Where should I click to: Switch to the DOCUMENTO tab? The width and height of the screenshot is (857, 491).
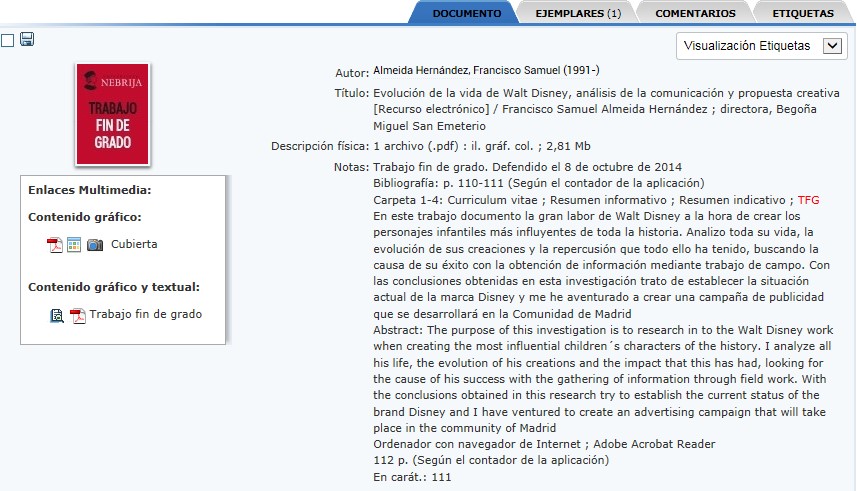[x=466, y=13]
